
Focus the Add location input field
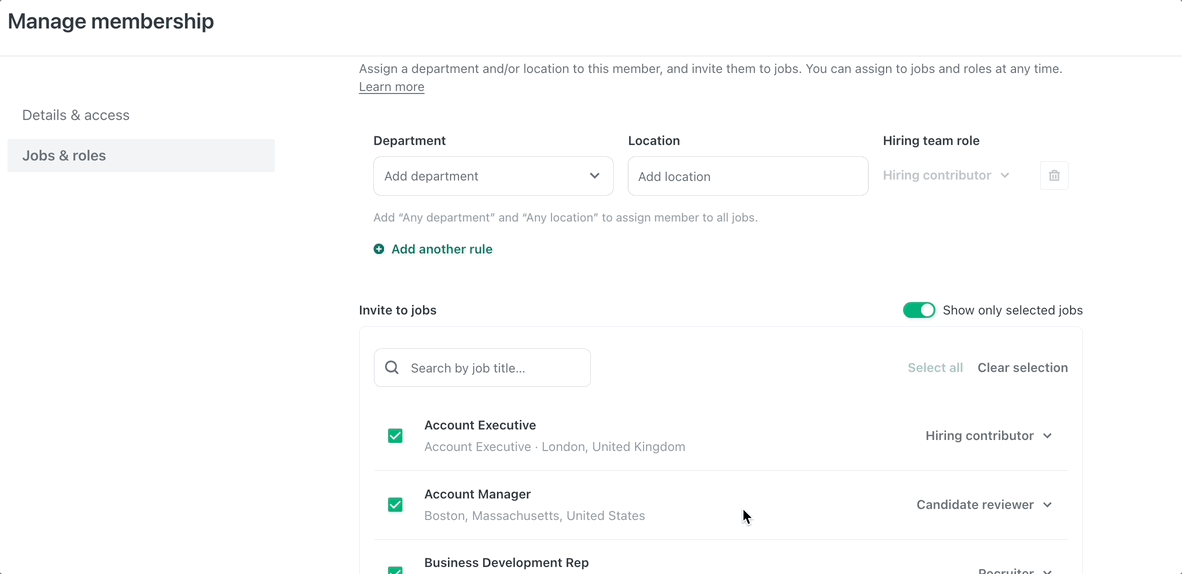pos(747,176)
